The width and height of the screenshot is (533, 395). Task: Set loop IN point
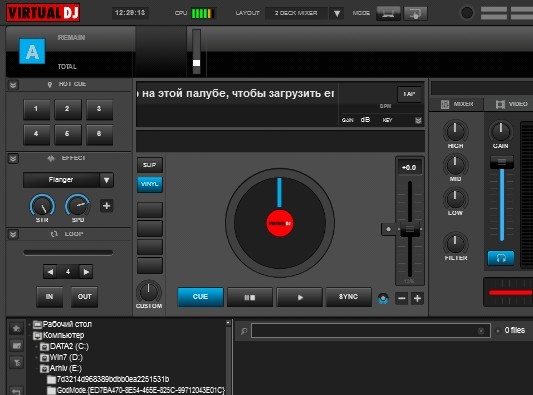pos(50,297)
